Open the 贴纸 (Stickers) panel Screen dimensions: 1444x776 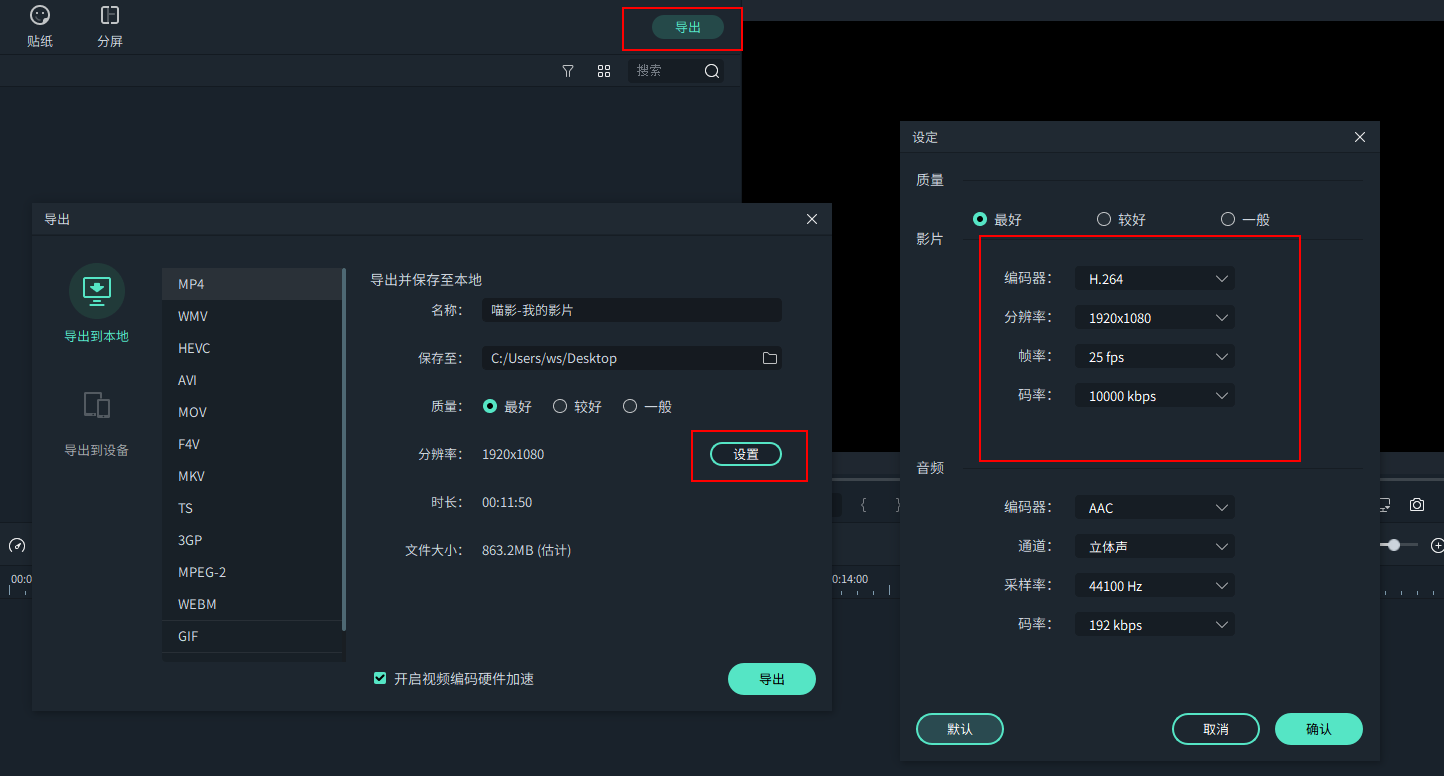point(39,26)
